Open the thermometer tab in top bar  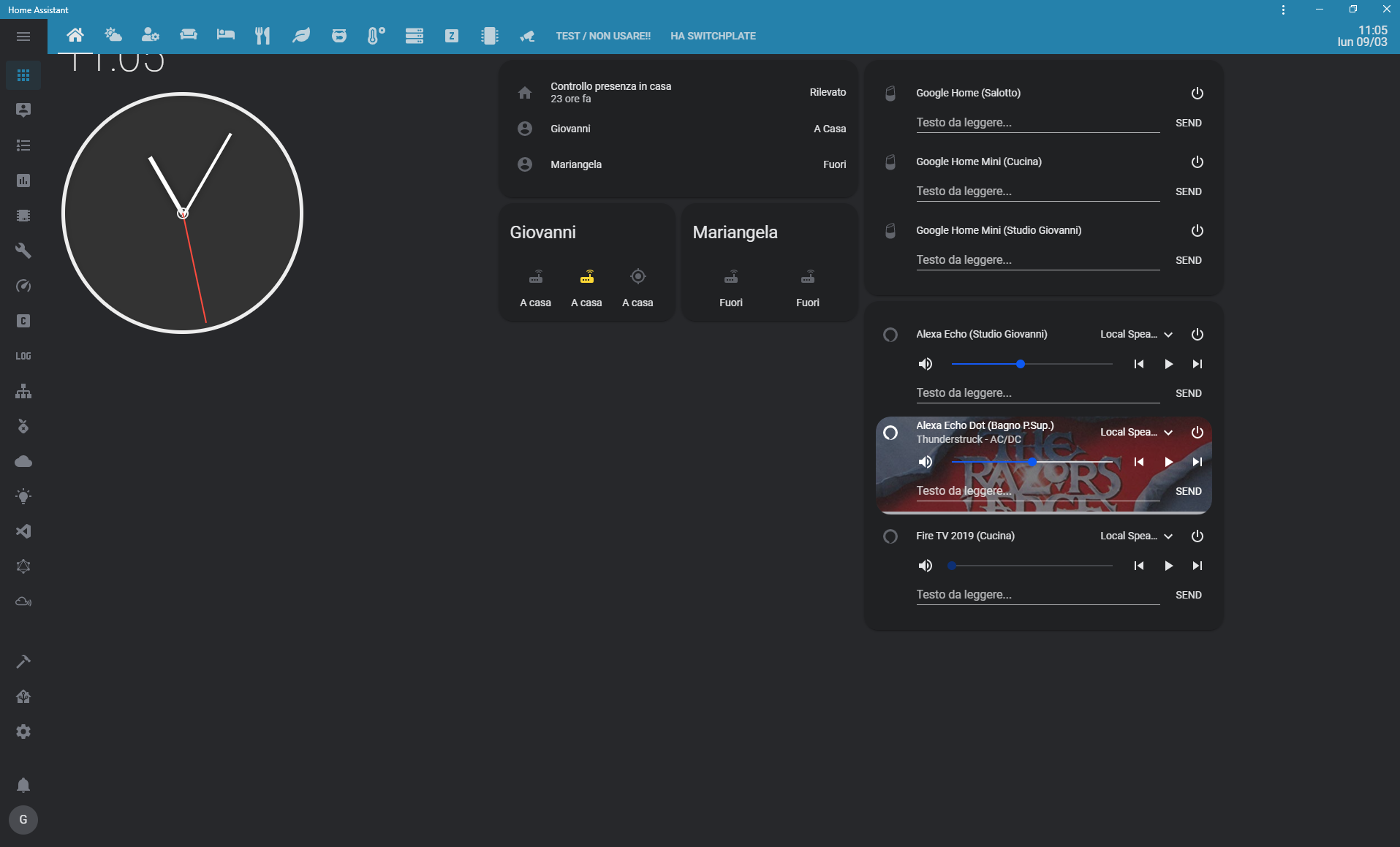pos(376,36)
